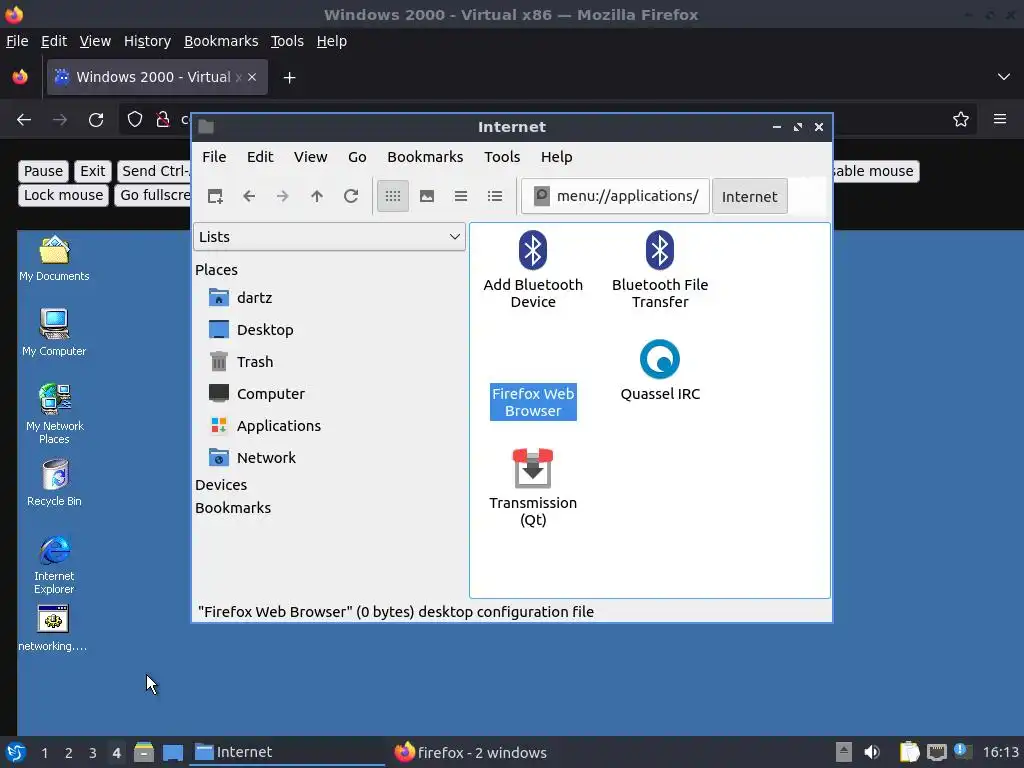The height and width of the screenshot is (768, 1024).
Task: Switch to detailed list view mode
Action: coord(495,196)
